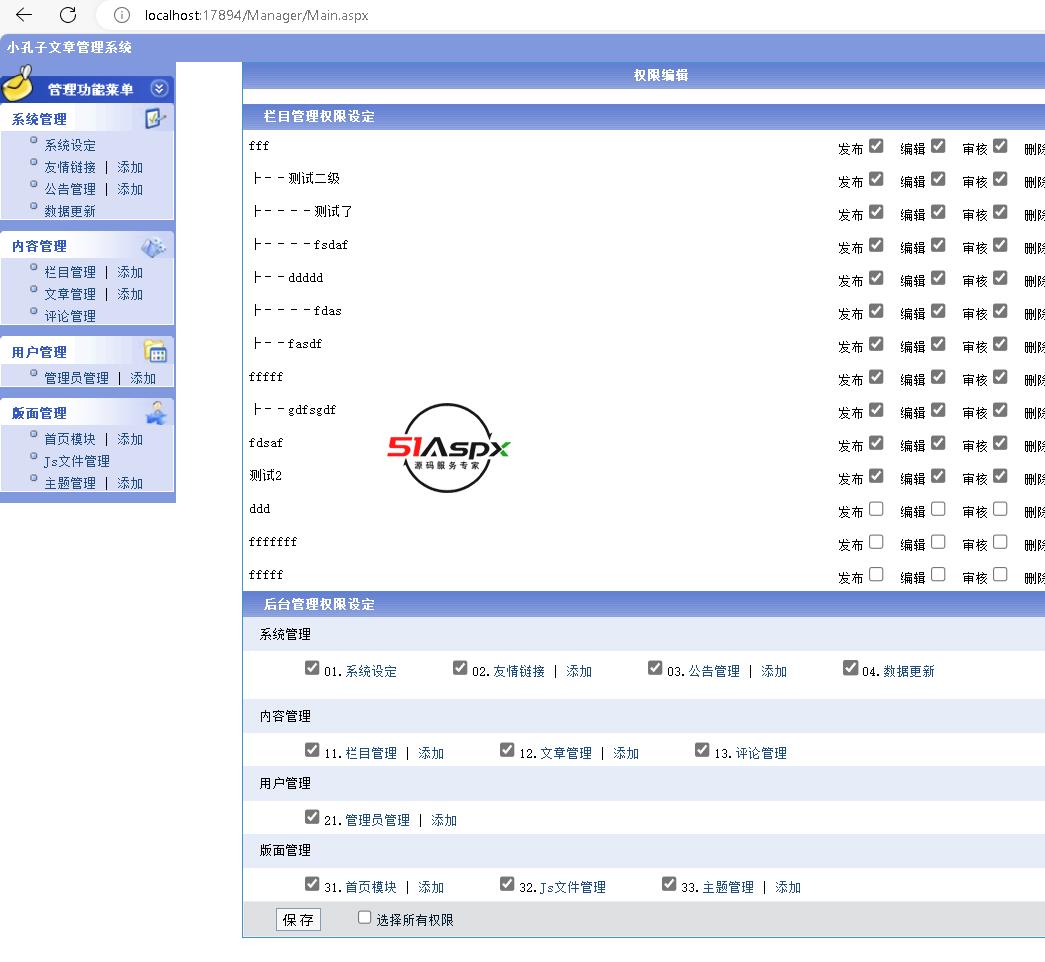
Task: Click the 保存 button
Action: point(298,920)
